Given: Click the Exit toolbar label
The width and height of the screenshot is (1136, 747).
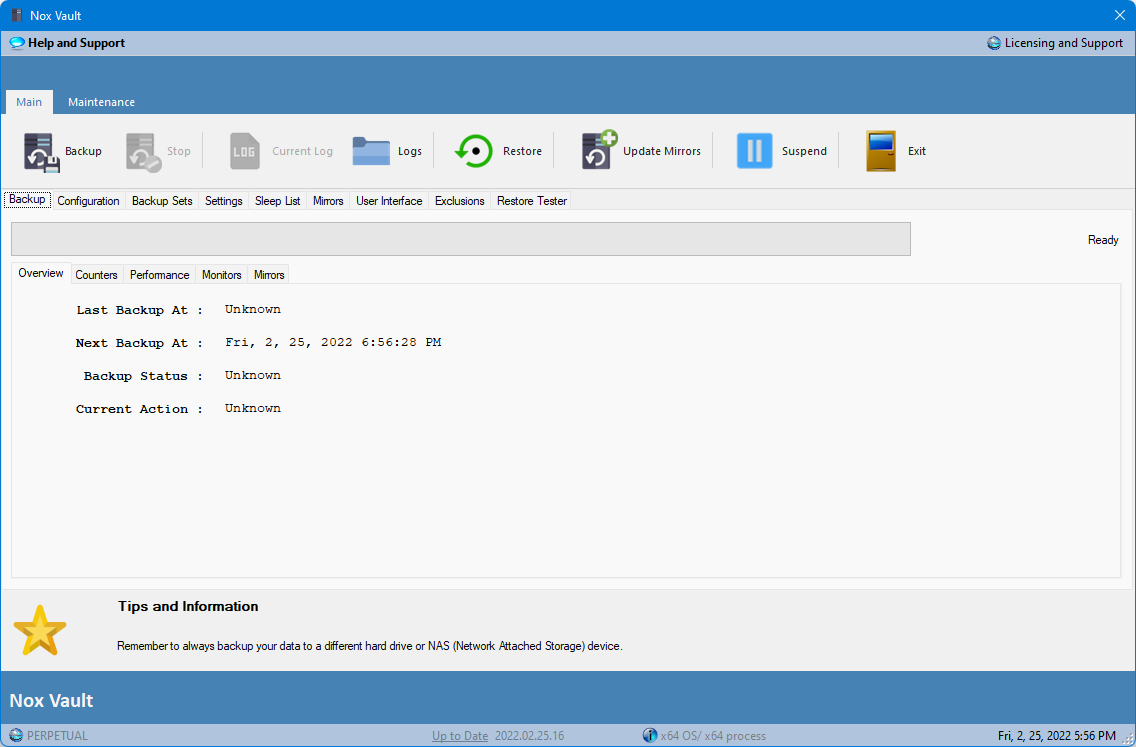Looking at the screenshot, I should [x=916, y=151].
